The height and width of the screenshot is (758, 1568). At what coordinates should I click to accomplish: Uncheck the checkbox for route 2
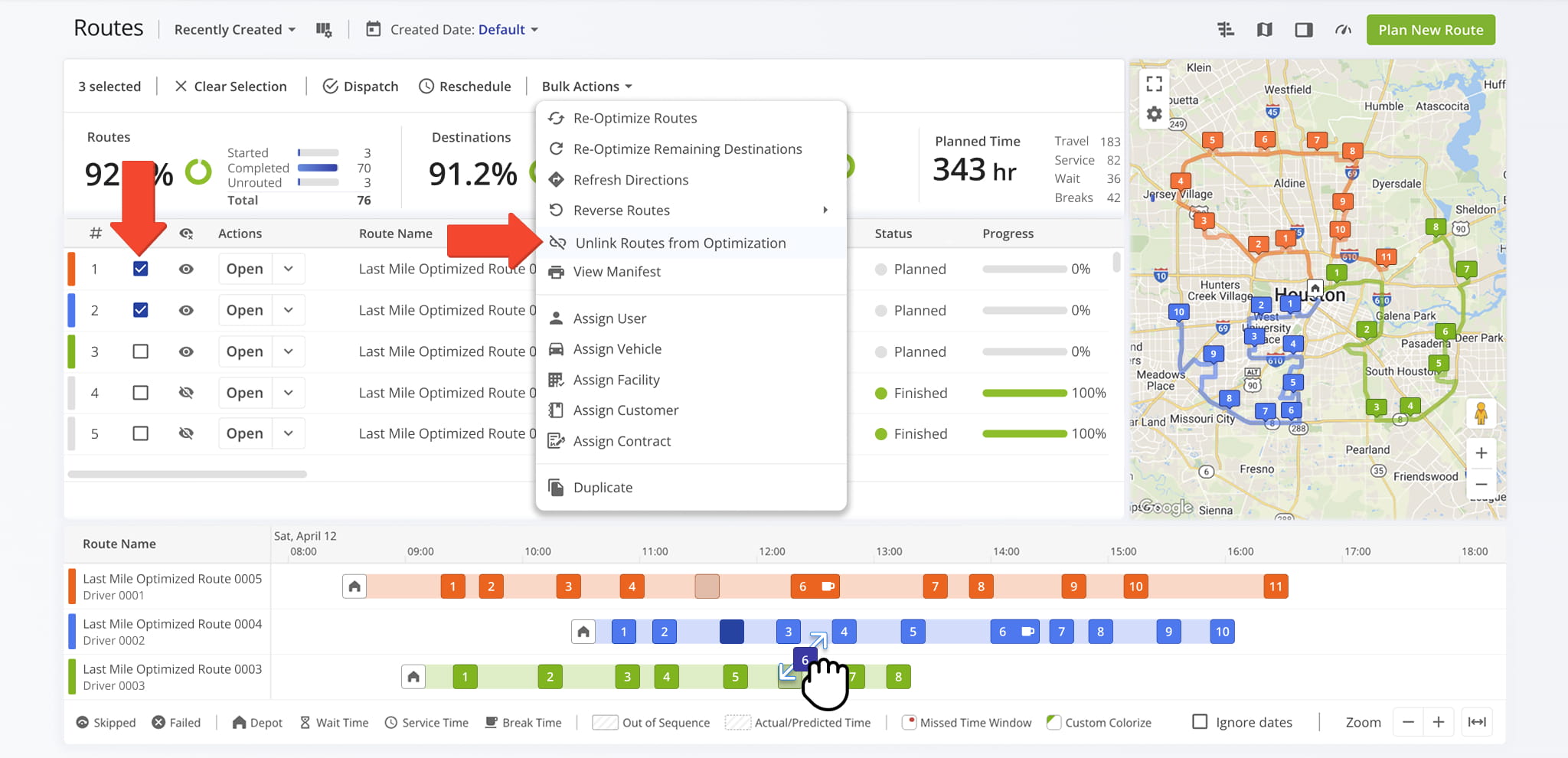140,310
